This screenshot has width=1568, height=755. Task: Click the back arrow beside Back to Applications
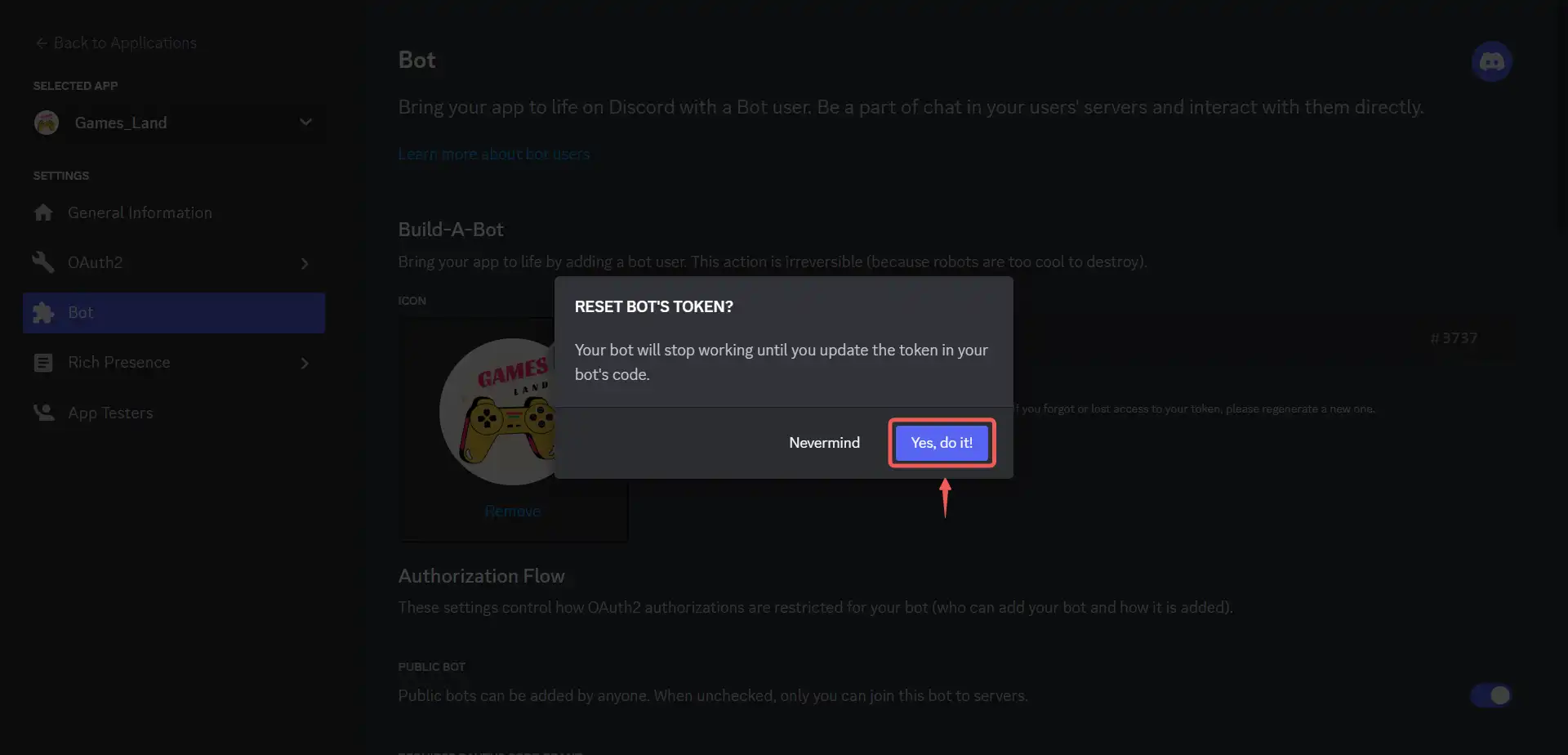click(x=41, y=42)
